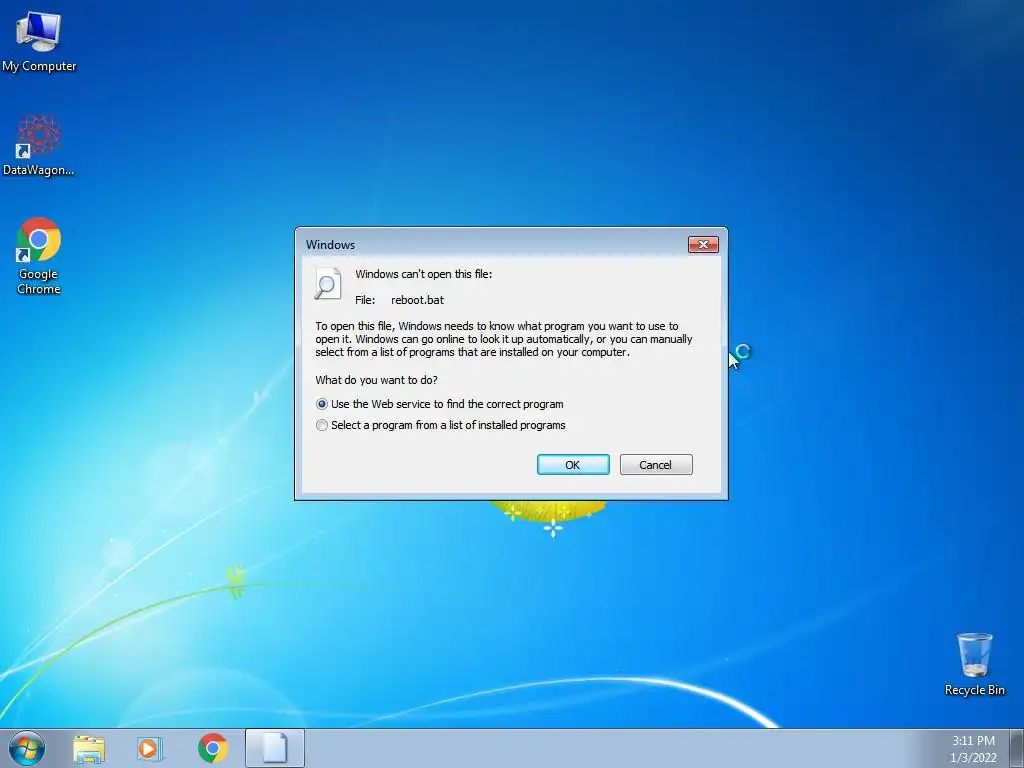Click the reboot.bat file name text
Screen dimensions: 1024x768
click(x=417, y=300)
